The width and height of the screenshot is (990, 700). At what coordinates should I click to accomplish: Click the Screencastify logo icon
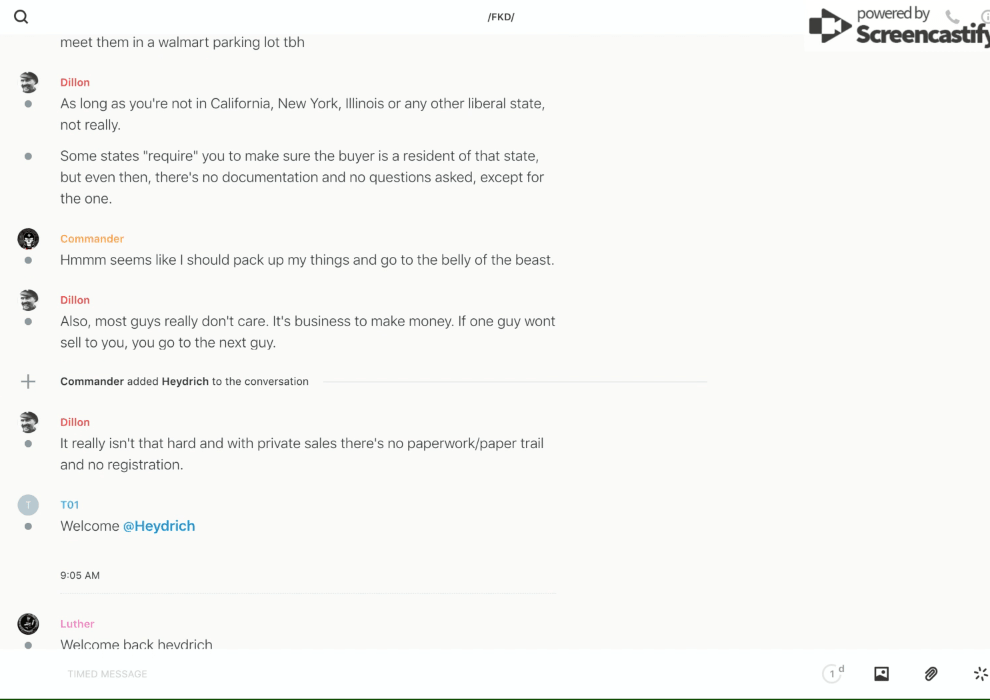[830, 27]
